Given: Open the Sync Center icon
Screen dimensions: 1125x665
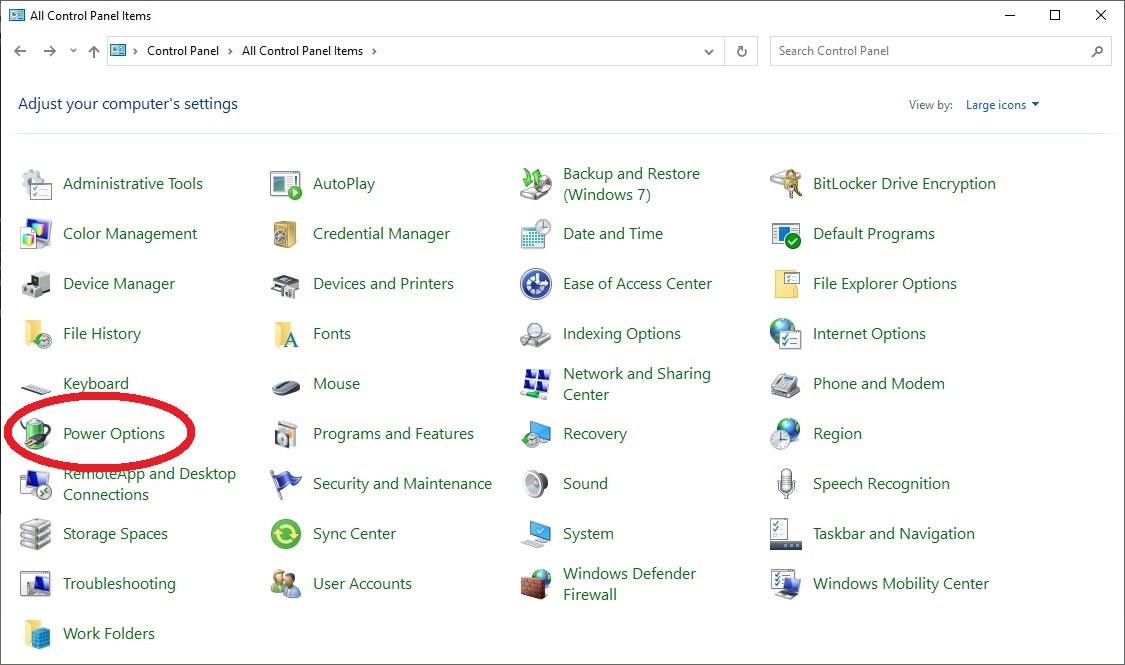Looking at the screenshot, I should pyautogui.click(x=286, y=534).
